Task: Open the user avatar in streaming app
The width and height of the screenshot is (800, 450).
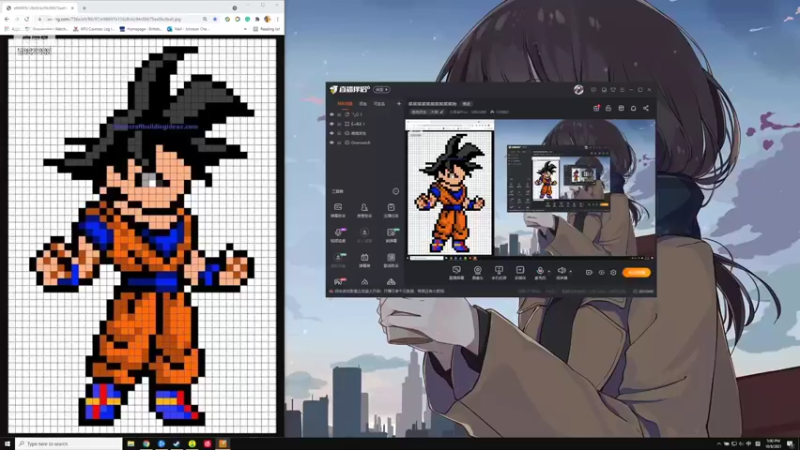Action: (578, 90)
